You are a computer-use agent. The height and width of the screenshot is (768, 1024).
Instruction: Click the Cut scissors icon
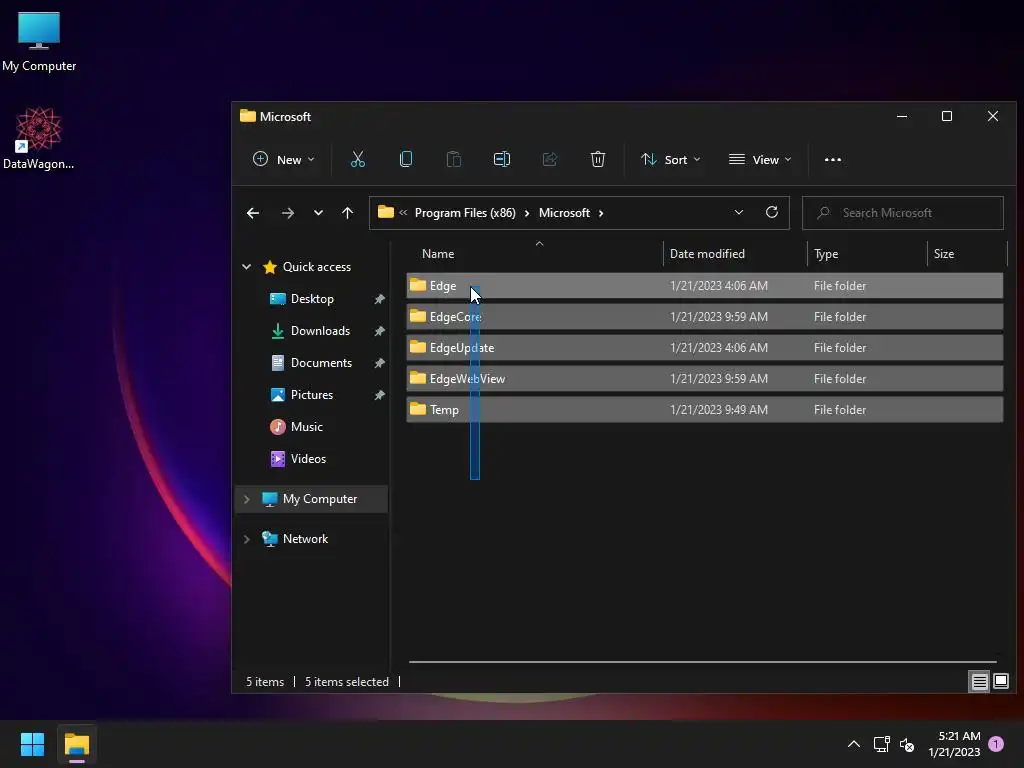357,159
